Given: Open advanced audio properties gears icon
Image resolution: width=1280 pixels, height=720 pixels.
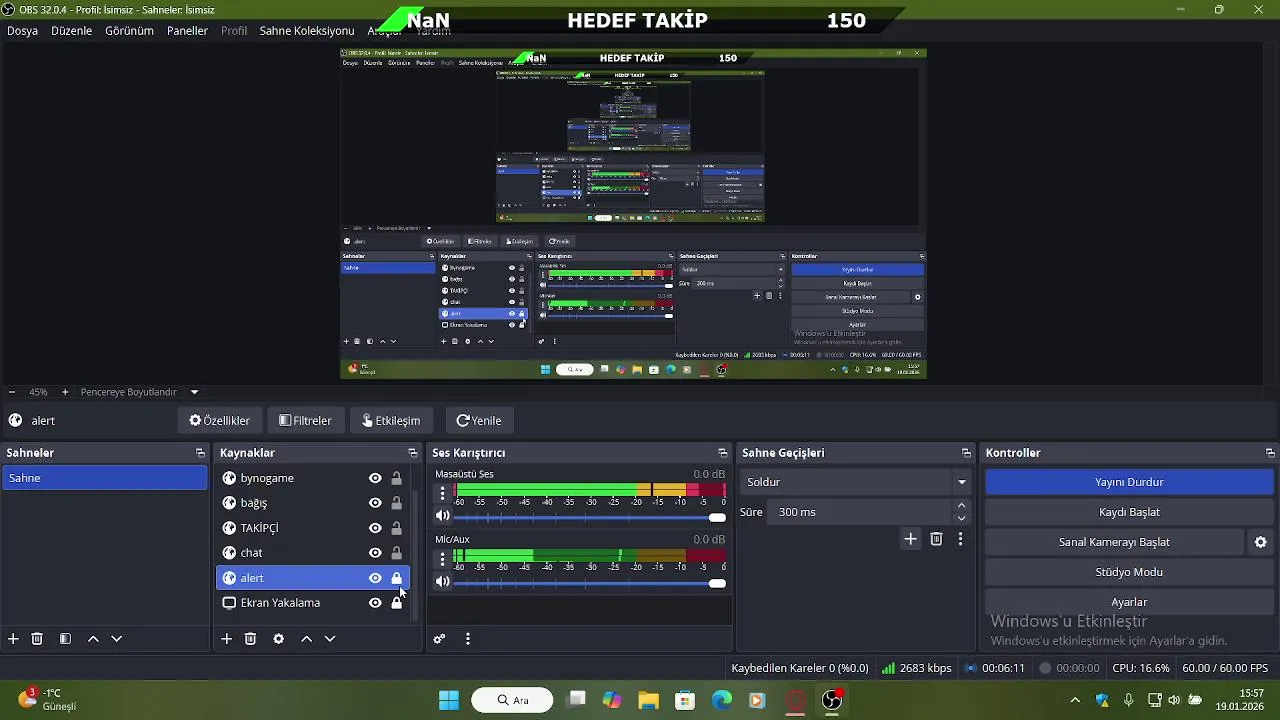Looking at the screenshot, I should click(x=439, y=639).
